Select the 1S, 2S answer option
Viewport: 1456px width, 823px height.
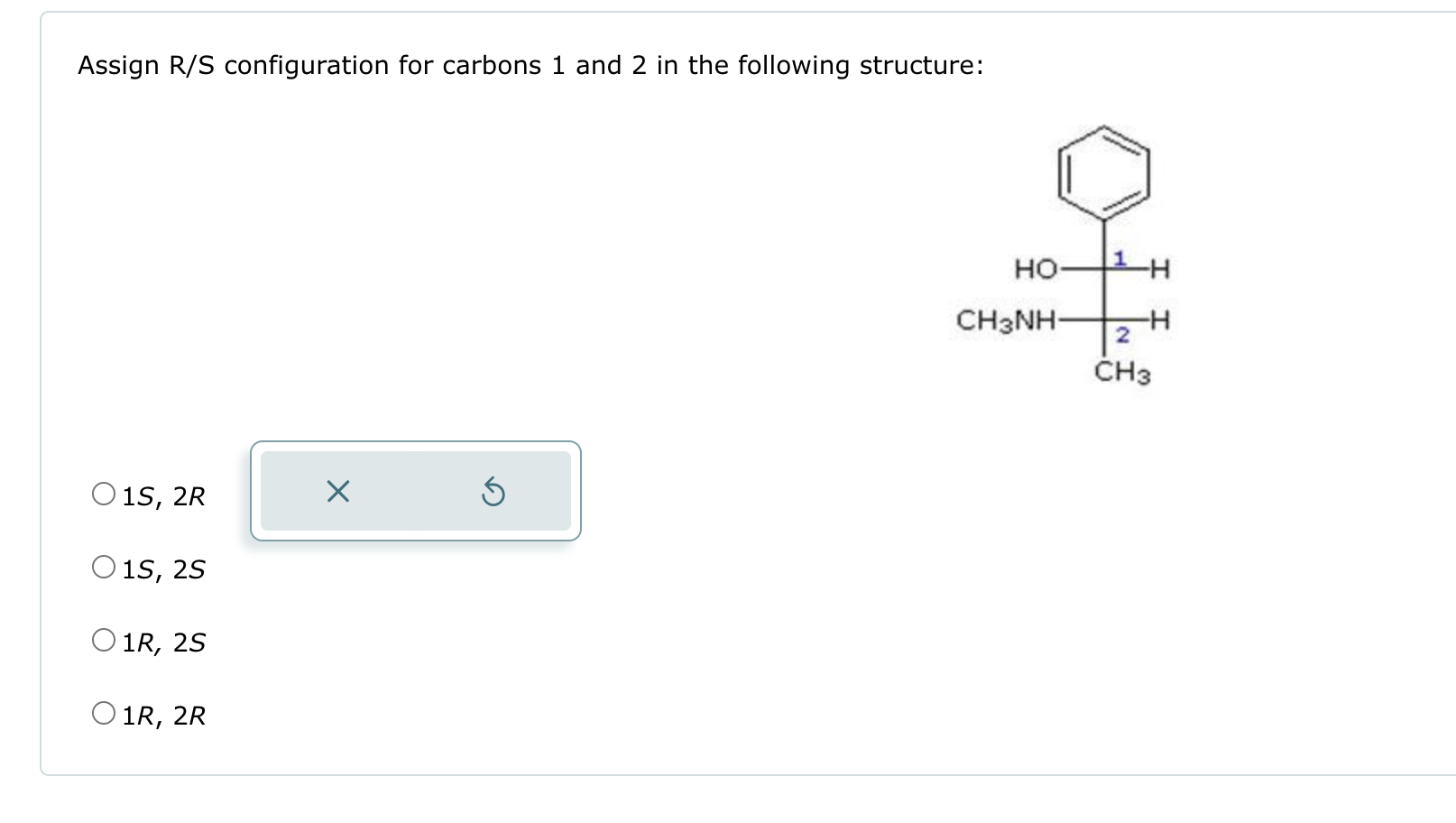102,566
